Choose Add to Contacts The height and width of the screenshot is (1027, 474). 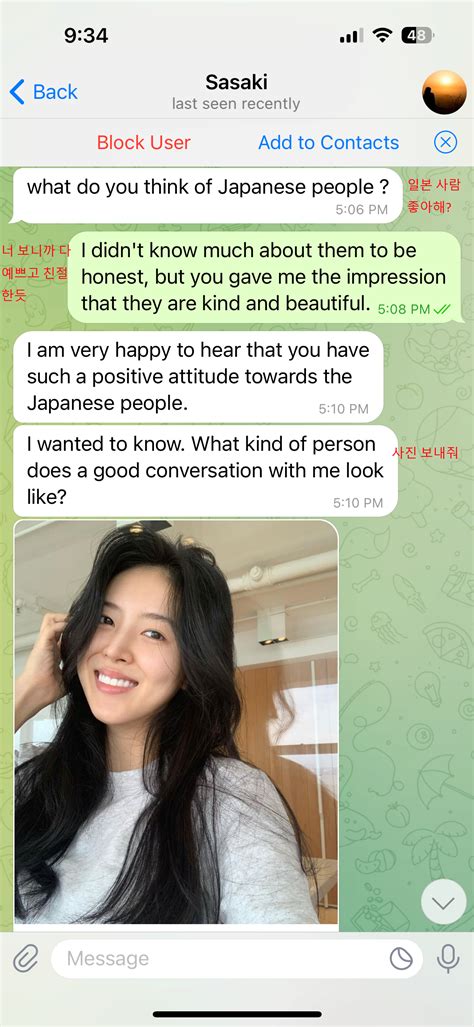click(x=329, y=142)
